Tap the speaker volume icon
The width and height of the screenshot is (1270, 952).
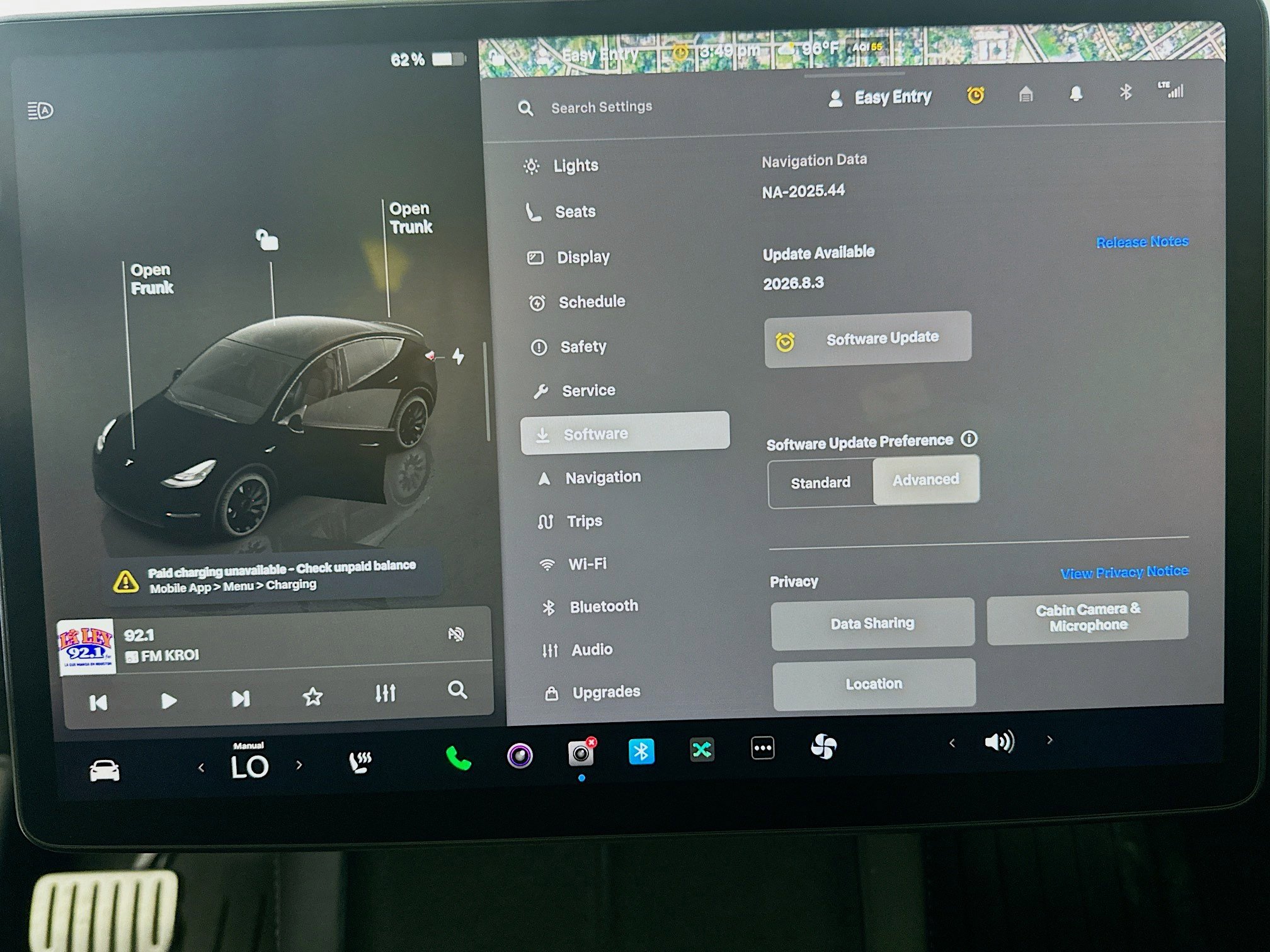click(1000, 742)
